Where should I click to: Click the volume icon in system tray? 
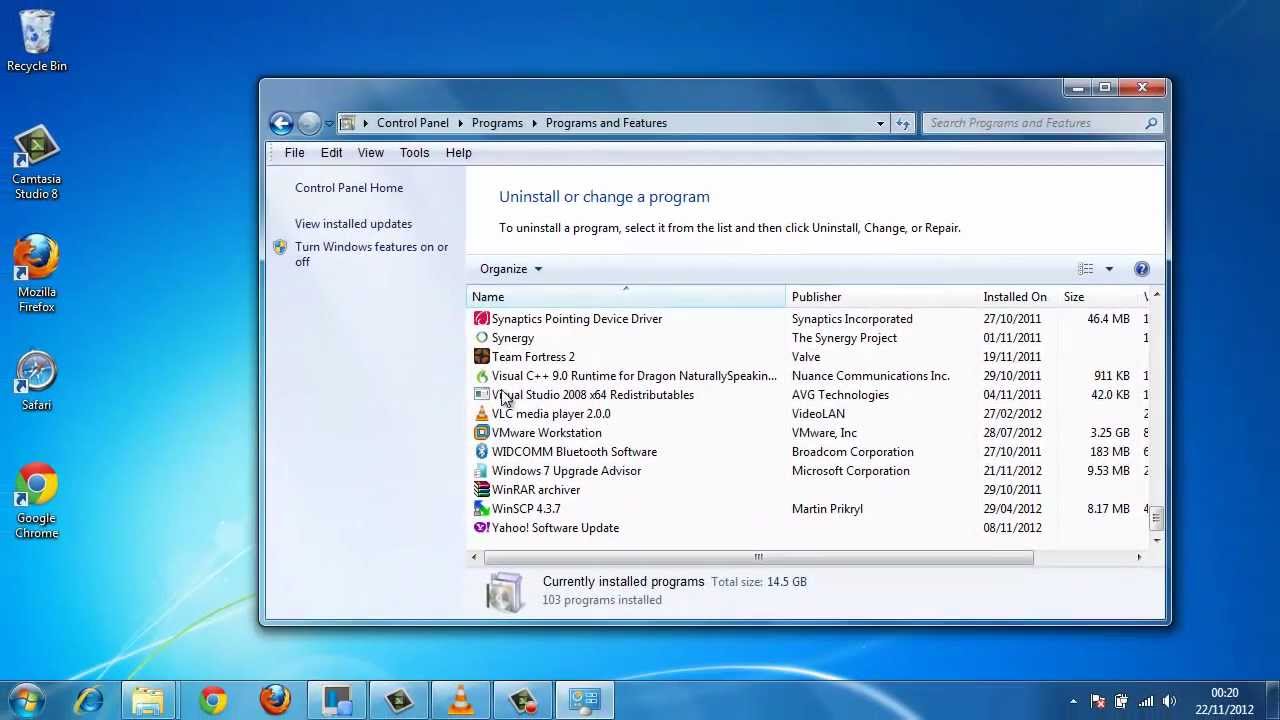(x=1169, y=701)
